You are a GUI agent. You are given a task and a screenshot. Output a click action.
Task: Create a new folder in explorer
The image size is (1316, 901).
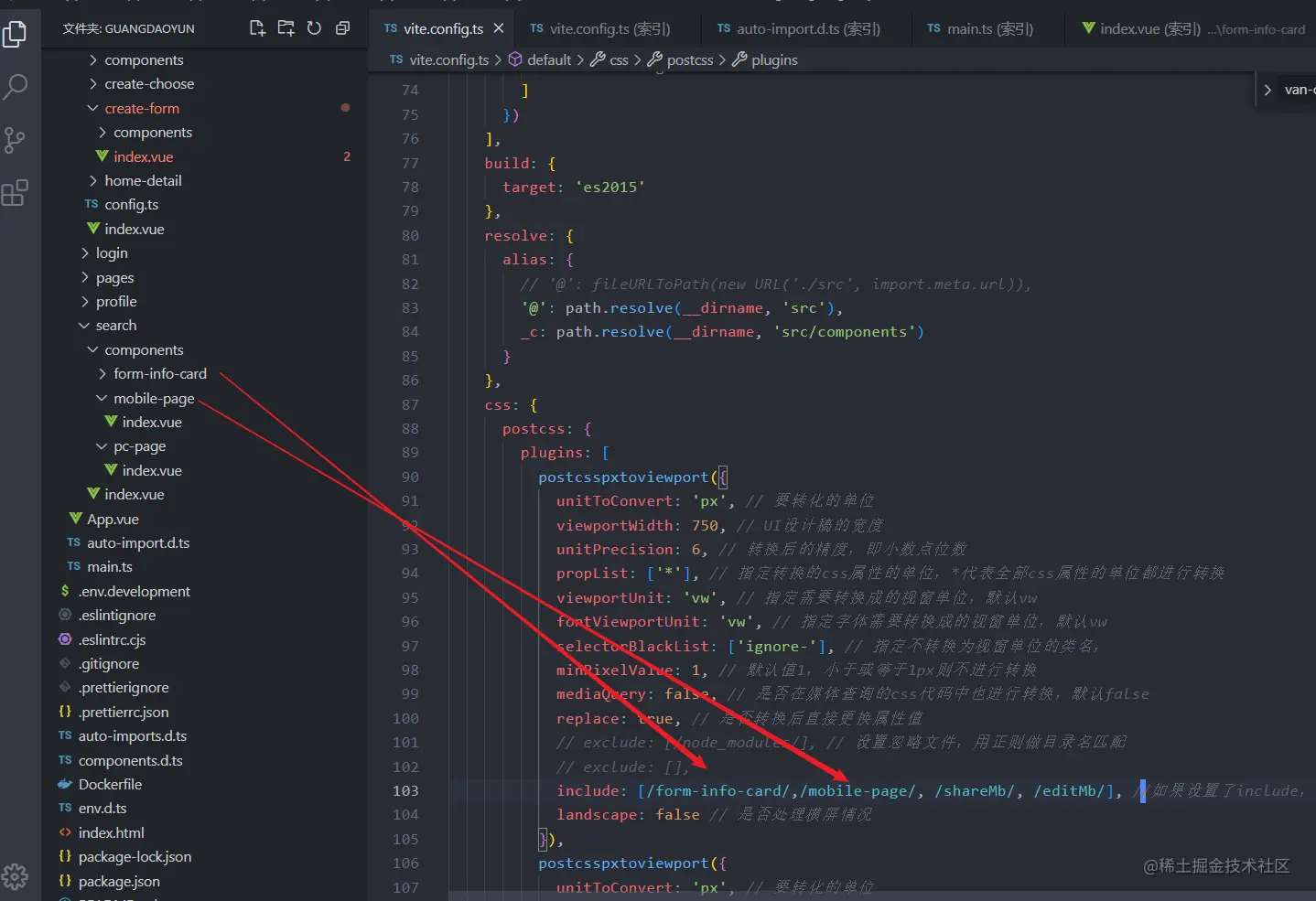[286, 28]
